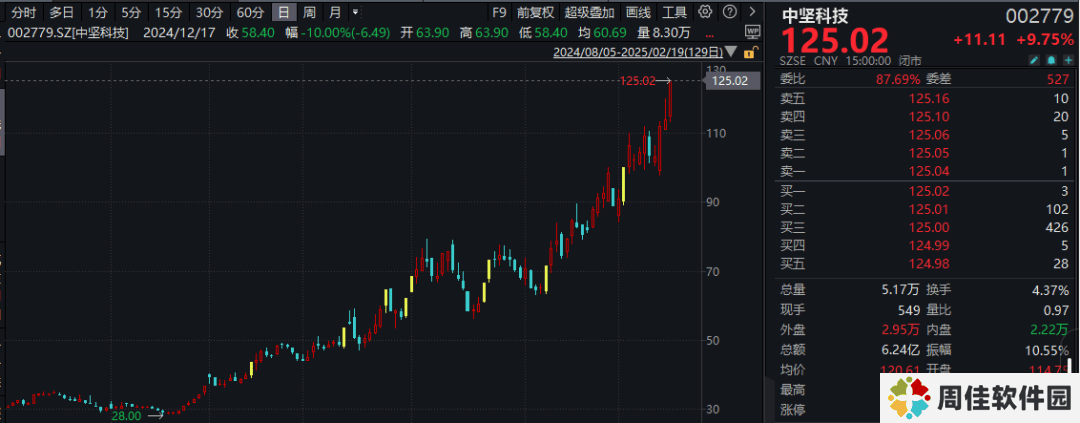Click the 买四 price 124.99
The height and width of the screenshot is (423, 1080).
coord(927,245)
